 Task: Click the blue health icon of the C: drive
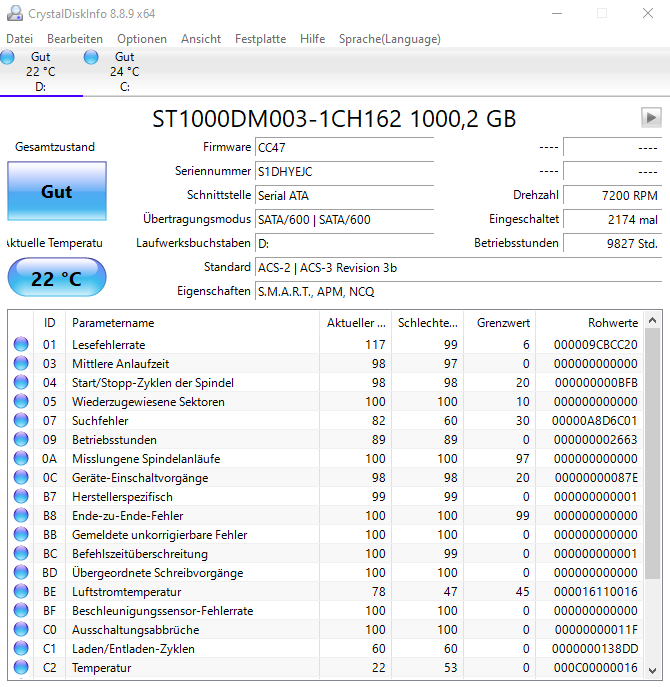pyautogui.click(x=91, y=57)
